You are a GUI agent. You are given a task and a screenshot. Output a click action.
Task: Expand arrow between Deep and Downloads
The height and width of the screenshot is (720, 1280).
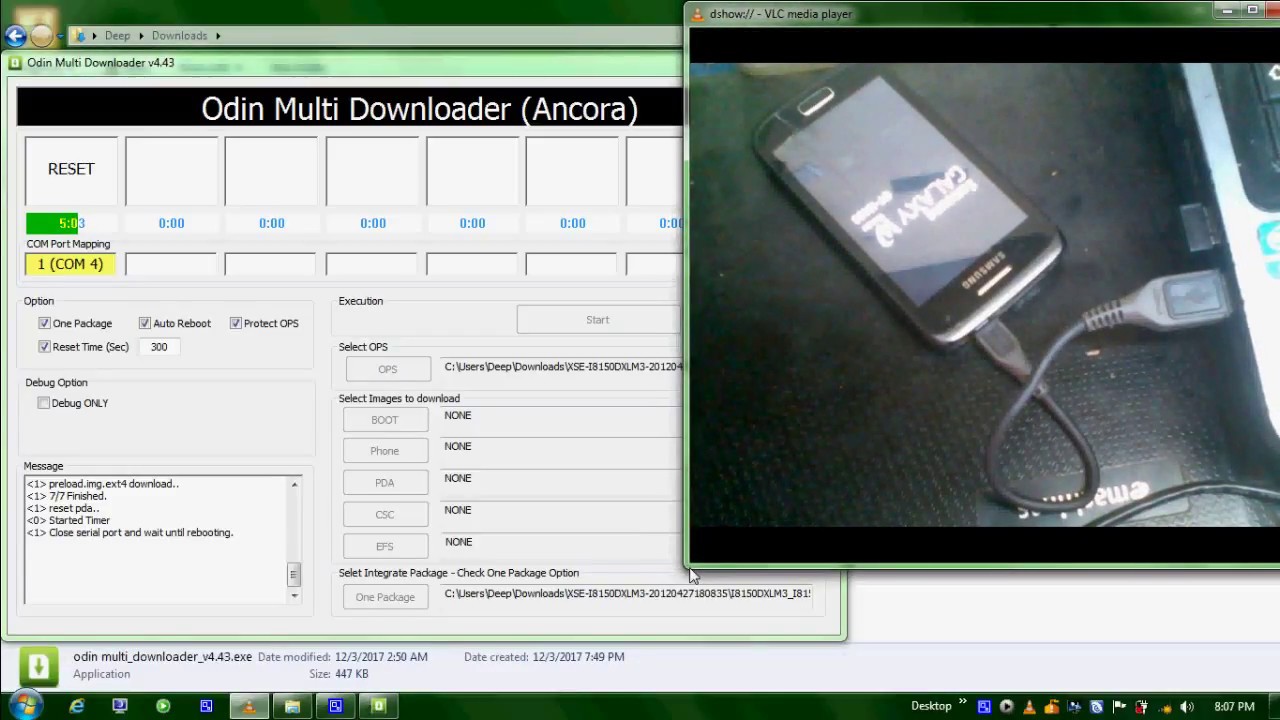click(x=141, y=36)
